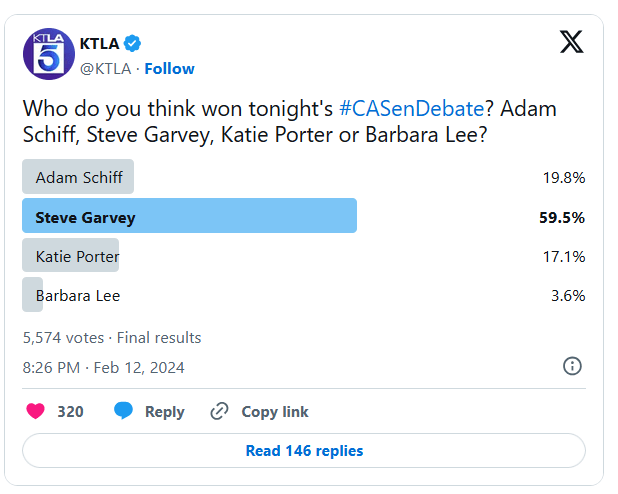
Task: Click the KTLA 5 profile avatar
Action: pos(48,54)
